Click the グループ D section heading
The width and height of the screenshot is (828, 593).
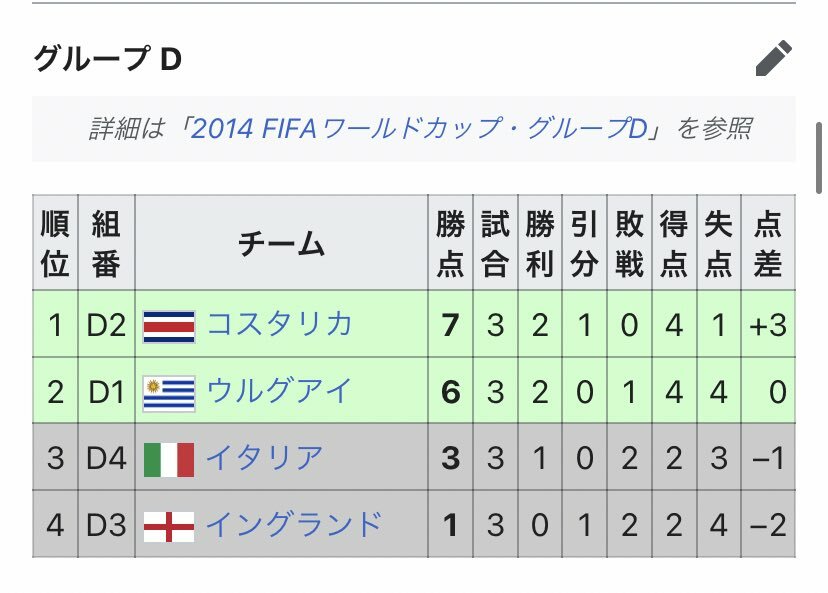[x=108, y=58]
